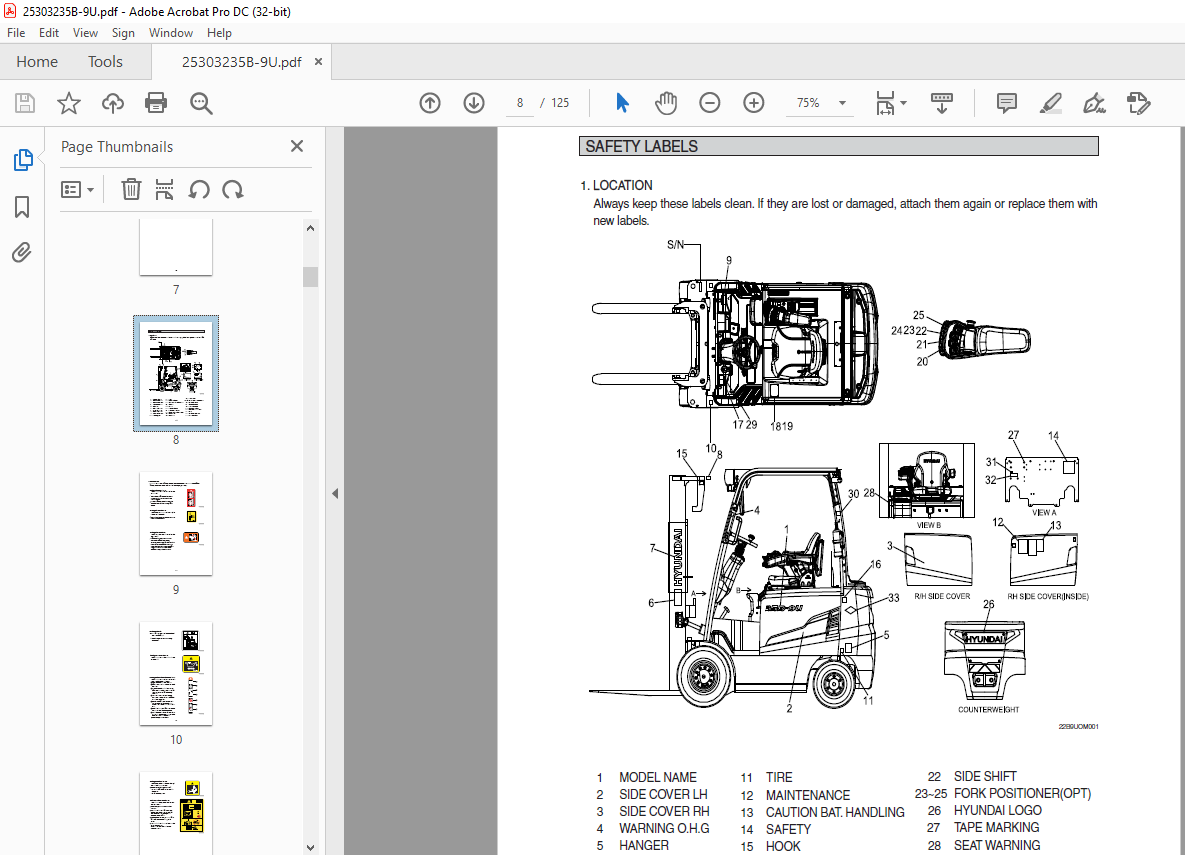Click the 'SIDE COVER LH' legend entry
Screen dimensions: 1185x855
[664, 795]
